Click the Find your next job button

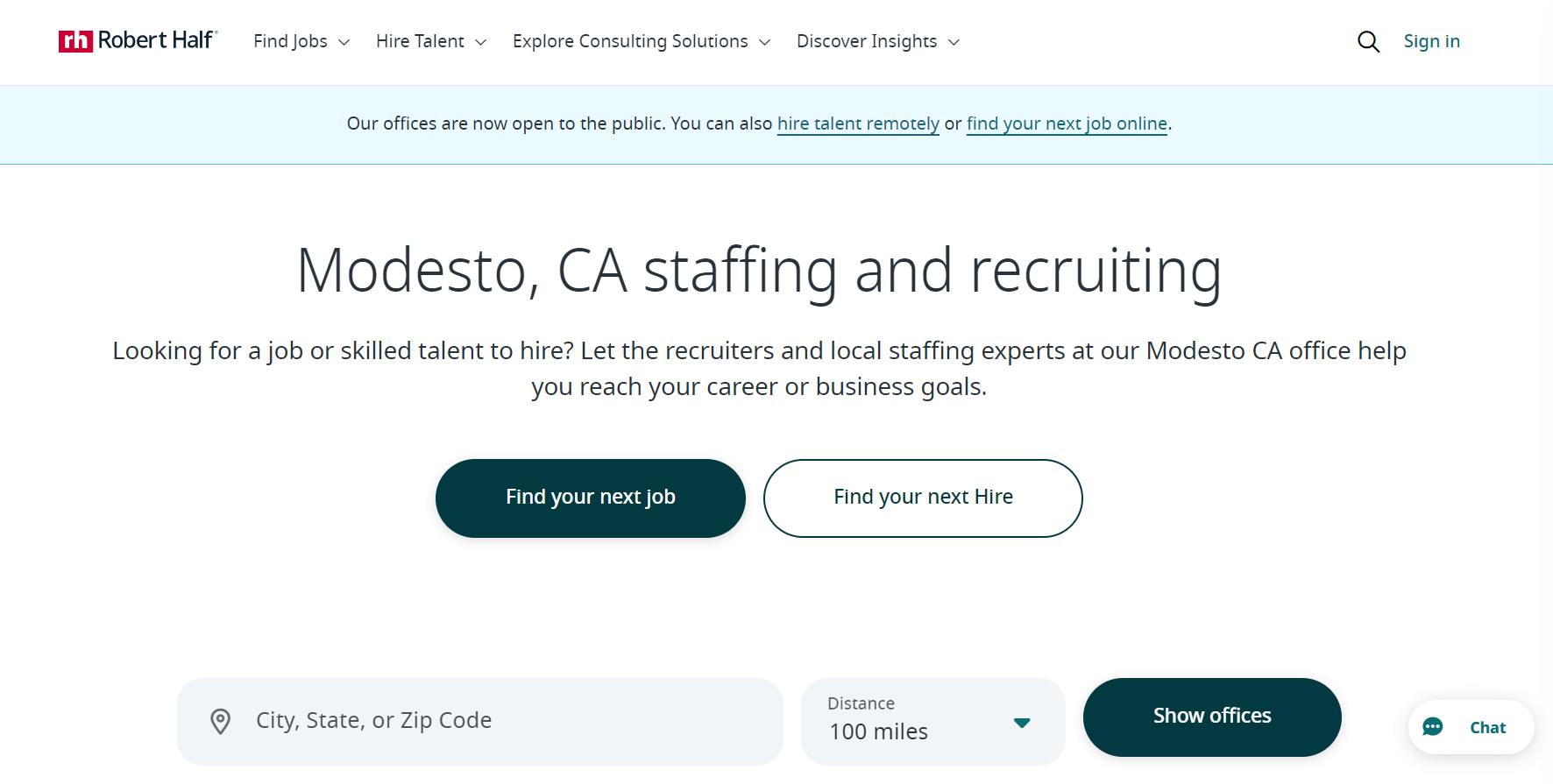(x=590, y=498)
